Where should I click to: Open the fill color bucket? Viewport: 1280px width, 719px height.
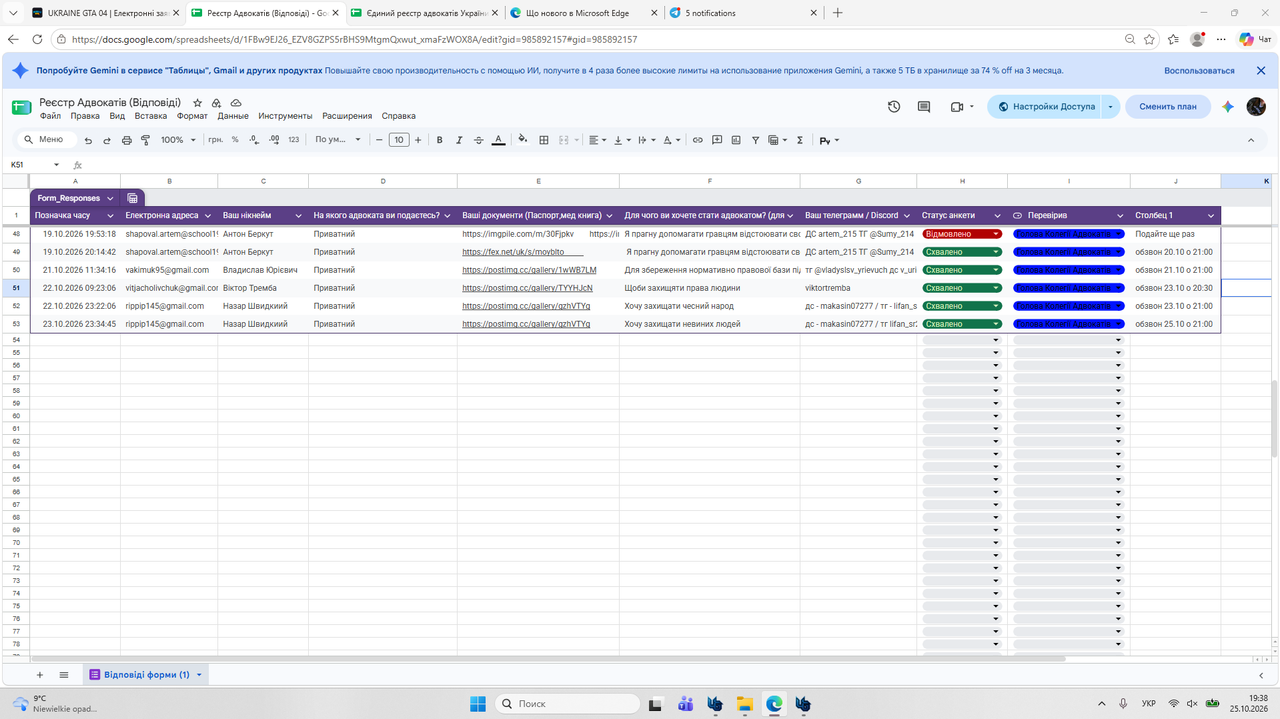click(523, 140)
